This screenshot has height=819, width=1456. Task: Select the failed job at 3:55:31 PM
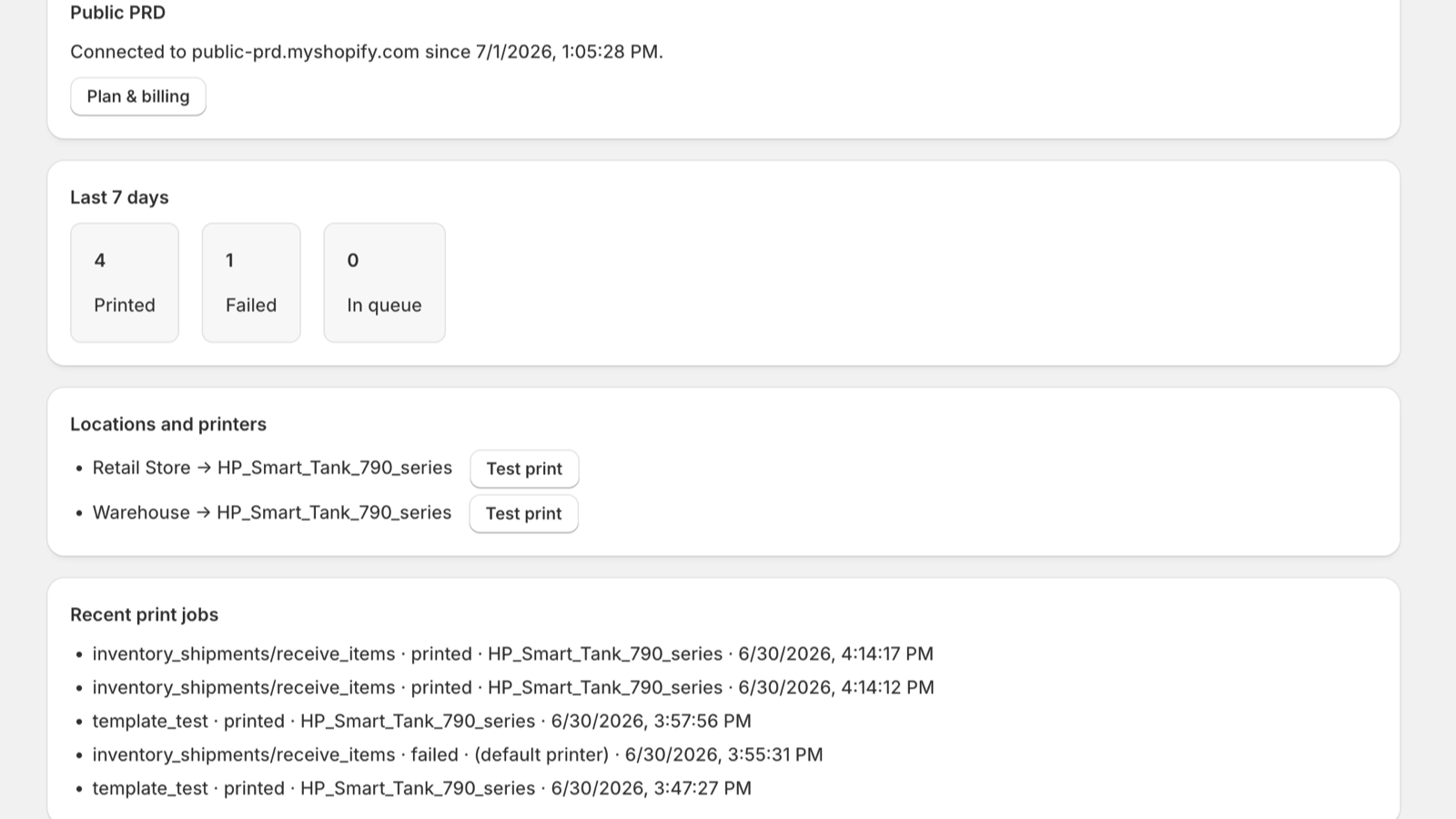pos(458,754)
